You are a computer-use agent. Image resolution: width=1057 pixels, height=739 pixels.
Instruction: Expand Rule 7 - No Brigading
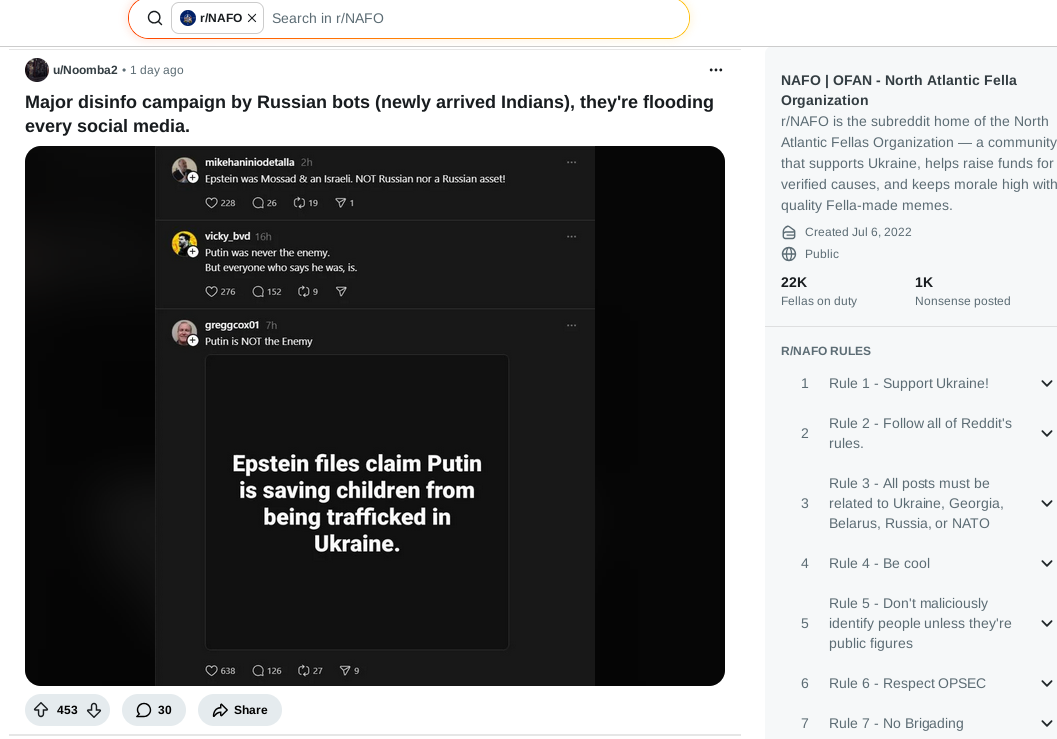point(1046,724)
